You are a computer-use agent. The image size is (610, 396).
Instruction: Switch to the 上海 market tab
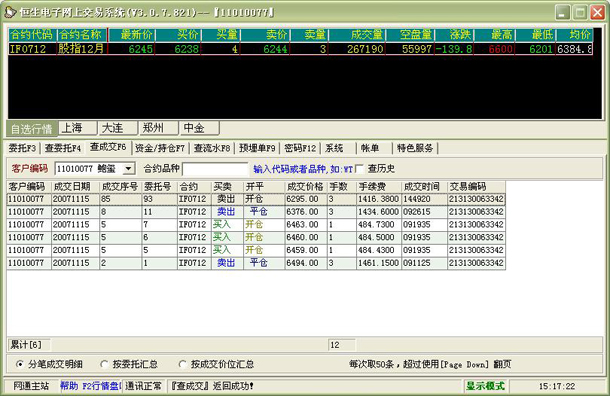(77, 128)
